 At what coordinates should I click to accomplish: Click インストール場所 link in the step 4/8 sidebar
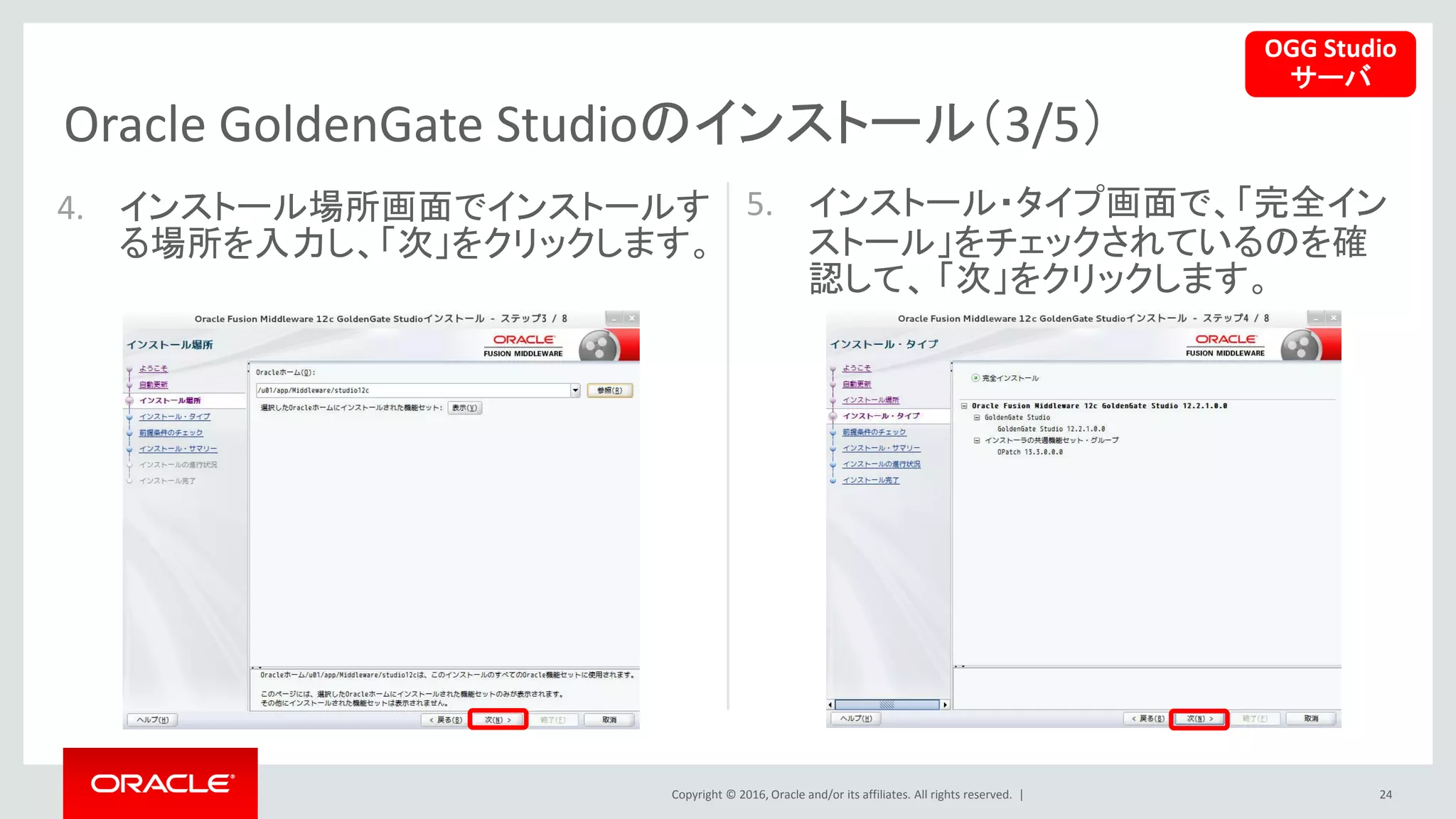coord(870,400)
